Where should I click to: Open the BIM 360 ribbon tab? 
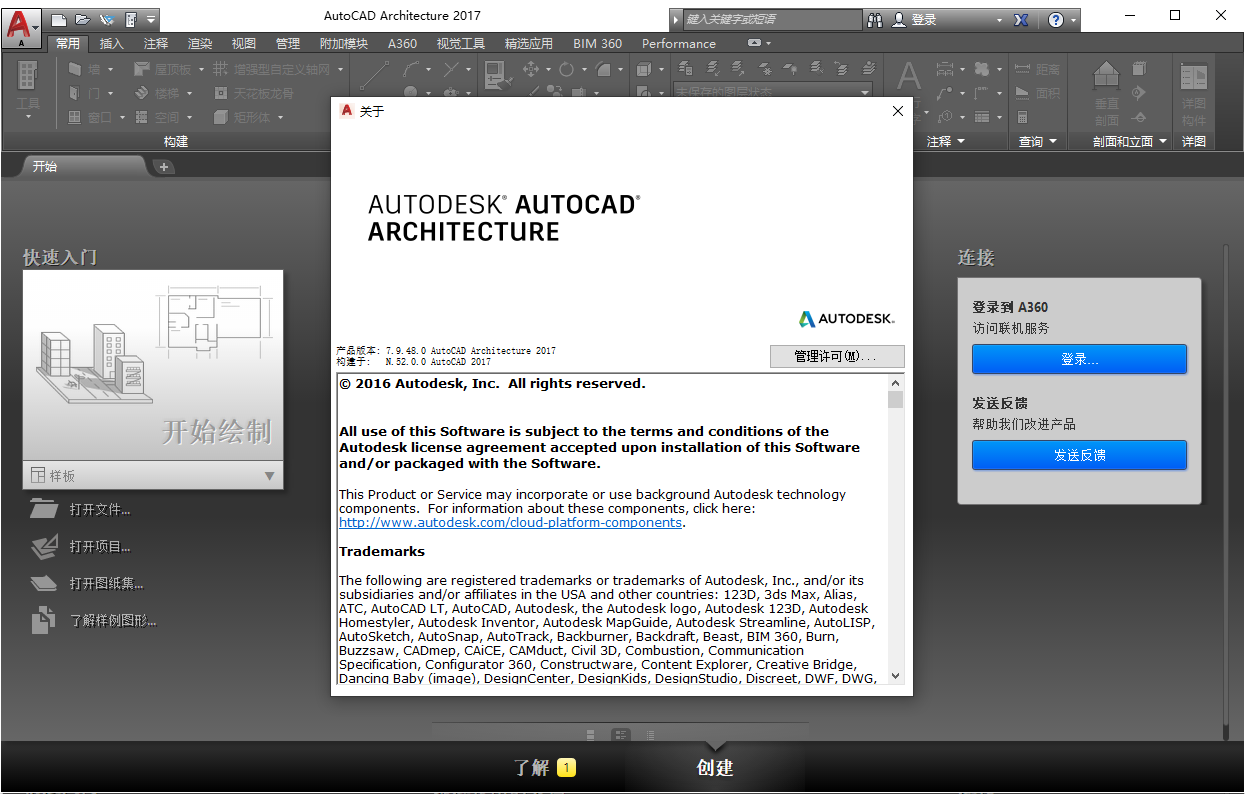click(600, 43)
